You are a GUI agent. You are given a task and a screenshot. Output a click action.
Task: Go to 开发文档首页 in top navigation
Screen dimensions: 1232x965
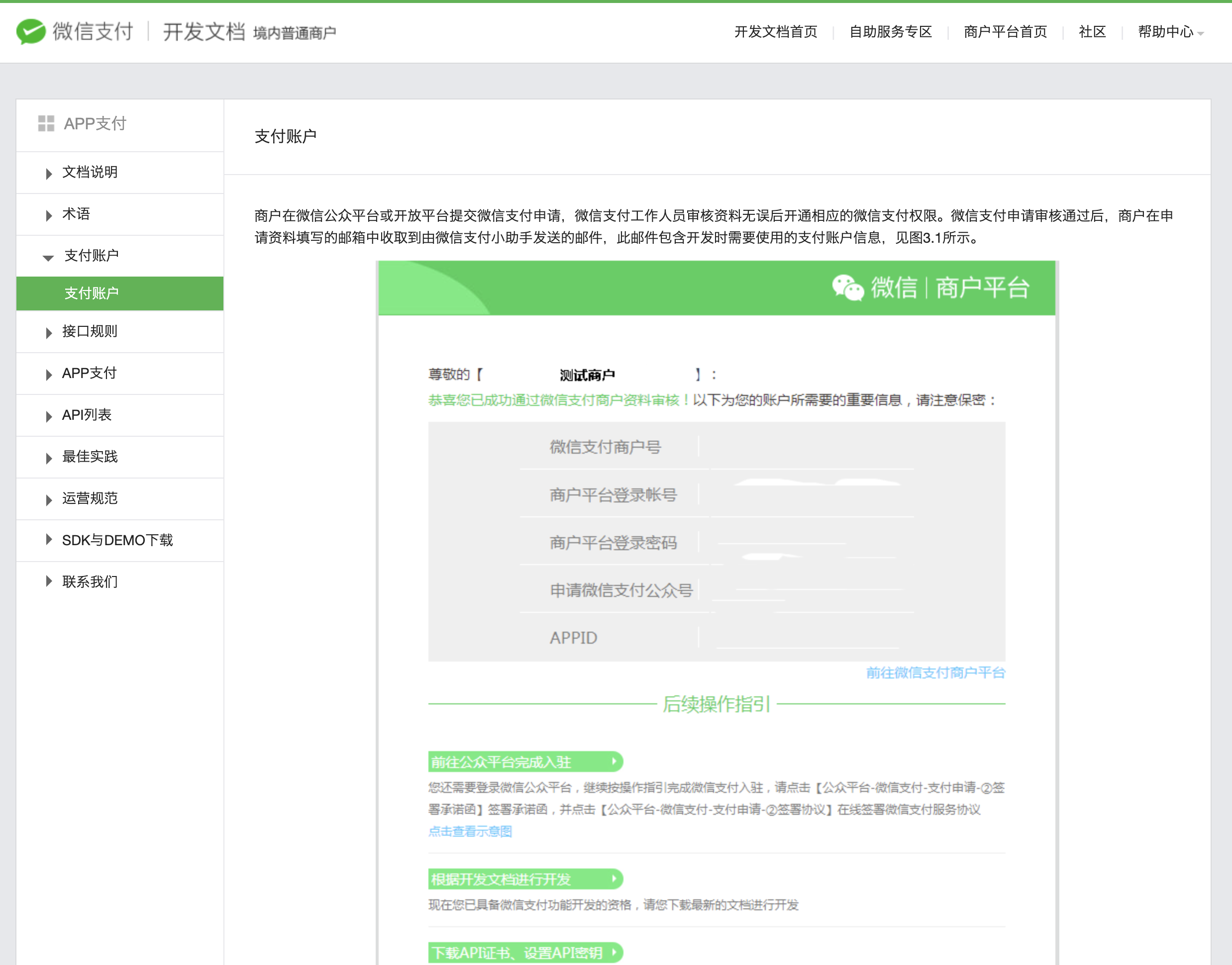(775, 32)
